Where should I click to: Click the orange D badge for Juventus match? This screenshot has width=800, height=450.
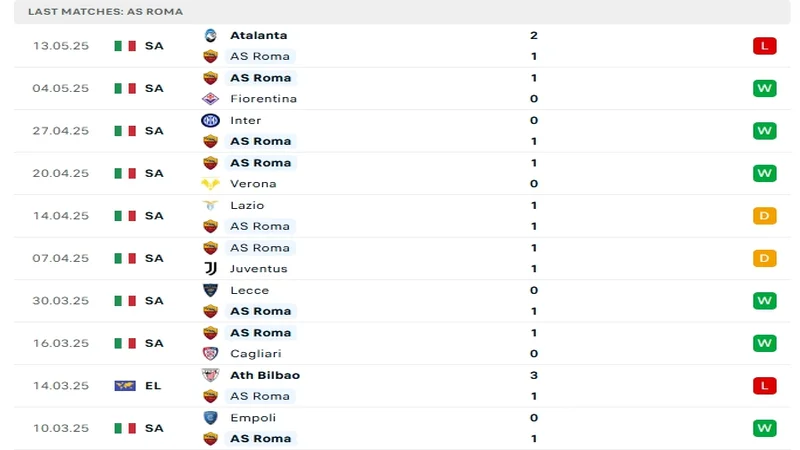pos(765,258)
